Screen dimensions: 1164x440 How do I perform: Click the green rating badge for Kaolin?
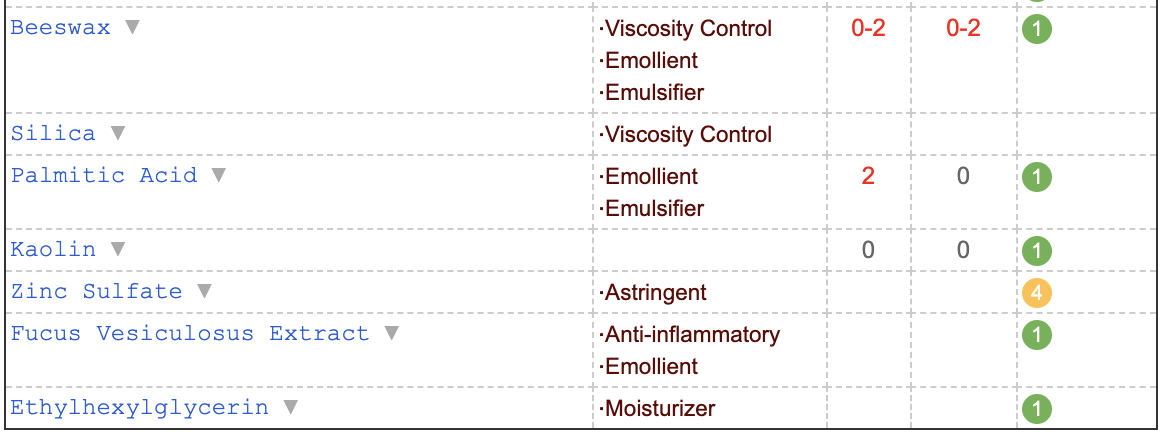(1036, 251)
